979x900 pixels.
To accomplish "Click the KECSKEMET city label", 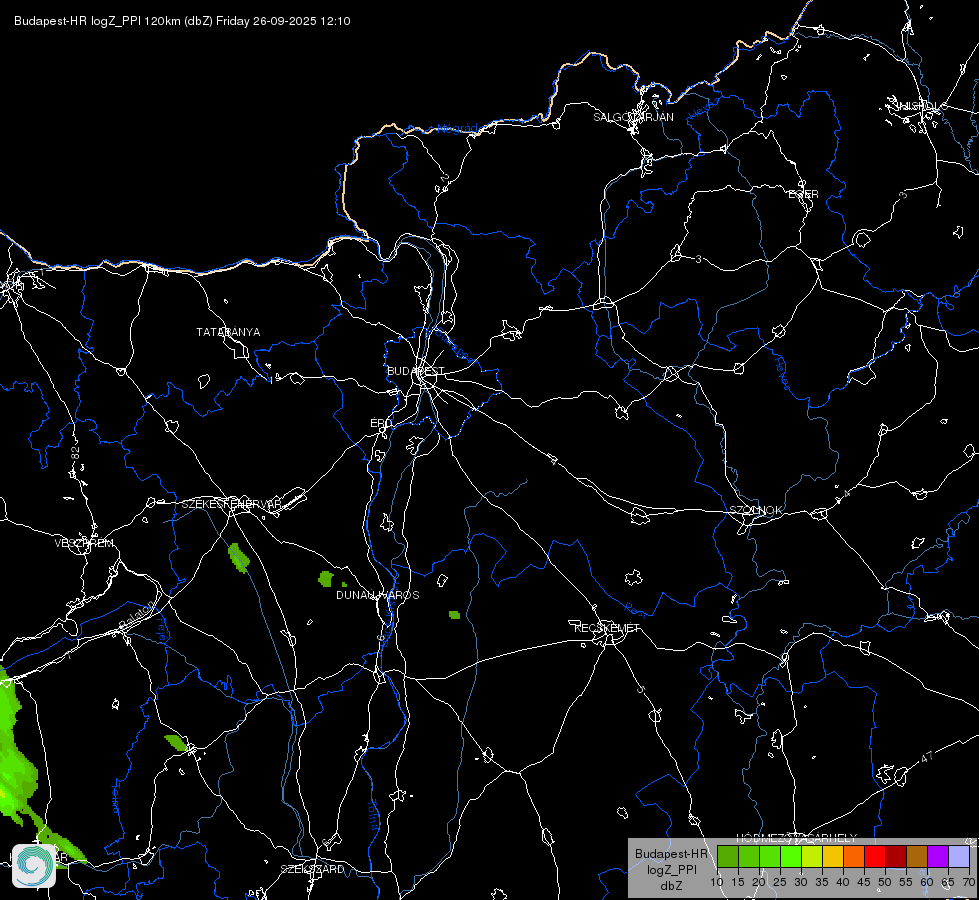I will [x=607, y=628].
